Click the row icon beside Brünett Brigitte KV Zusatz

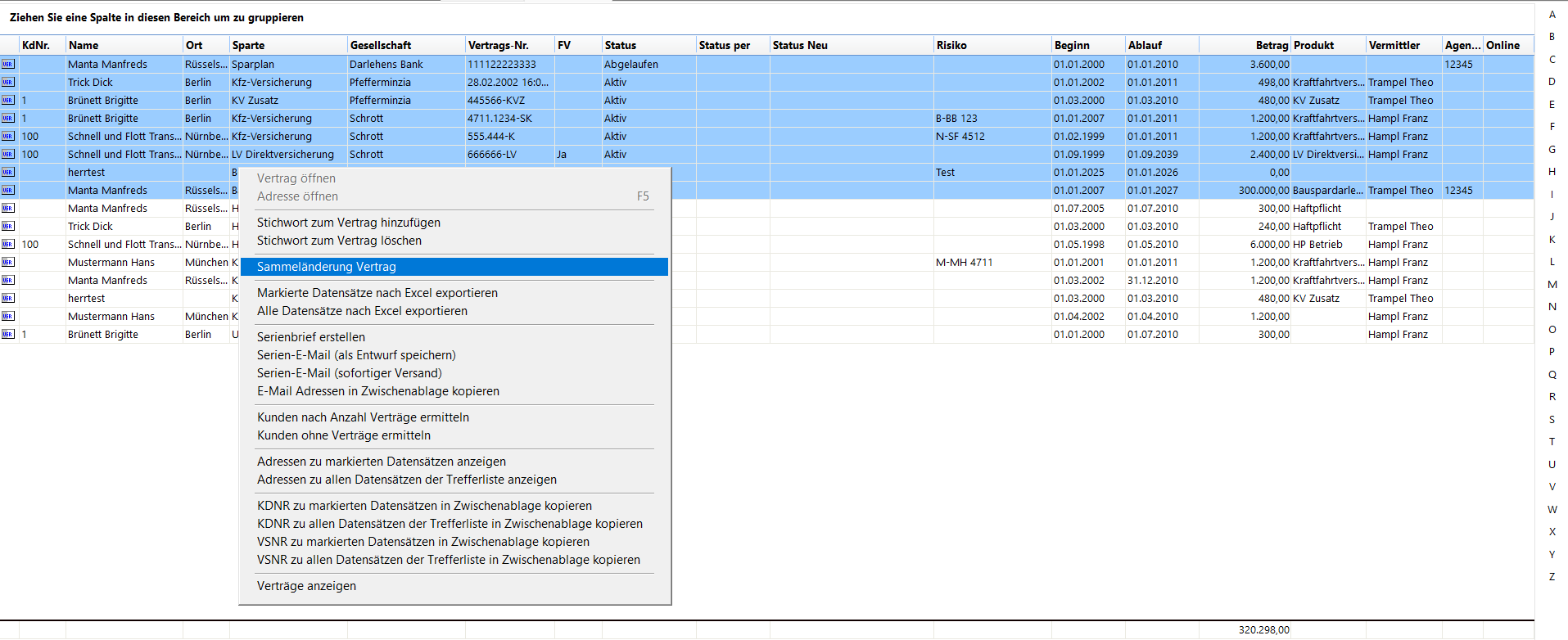(x=8, y=100)
